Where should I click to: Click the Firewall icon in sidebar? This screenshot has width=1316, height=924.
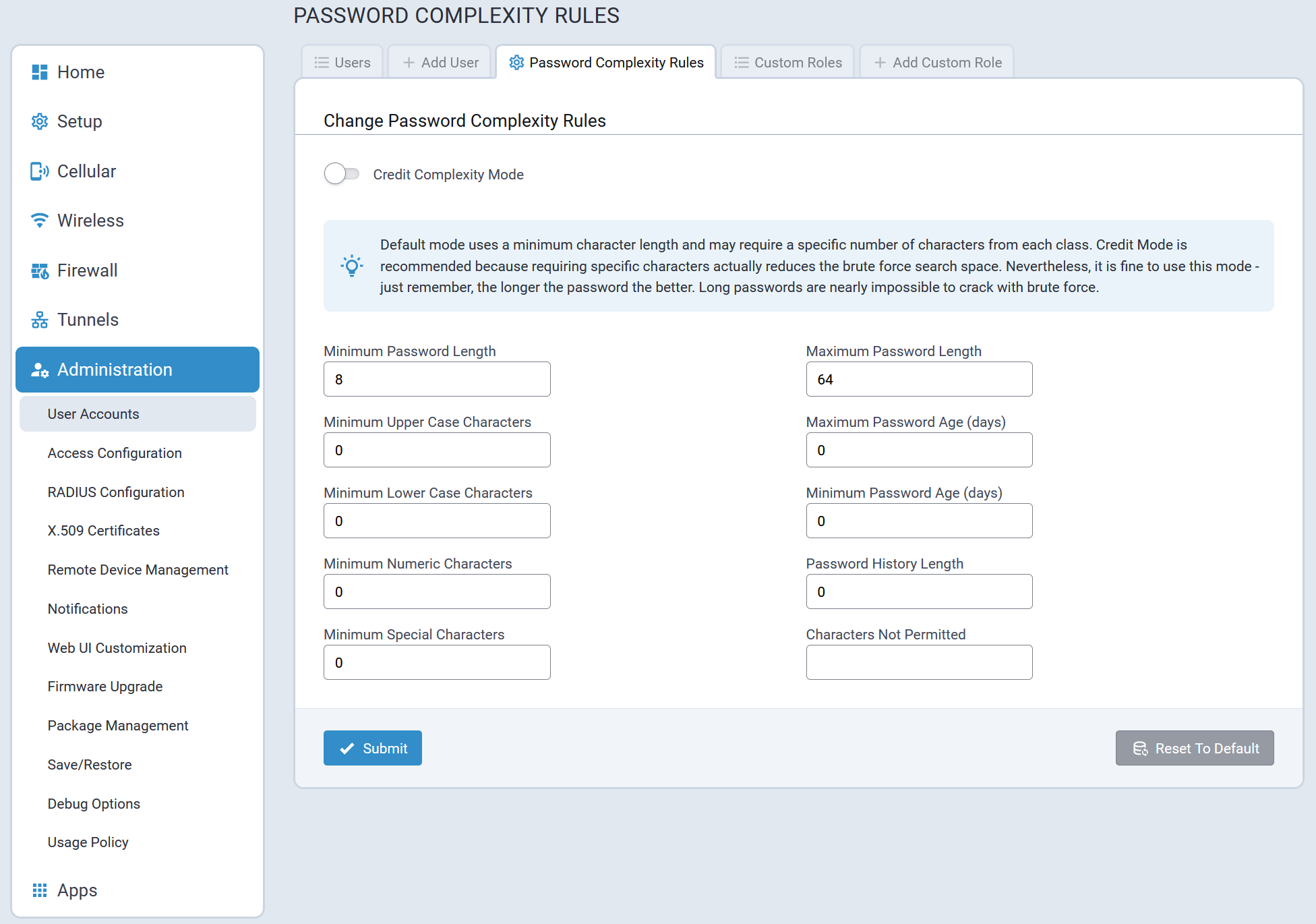coord(40,270)
